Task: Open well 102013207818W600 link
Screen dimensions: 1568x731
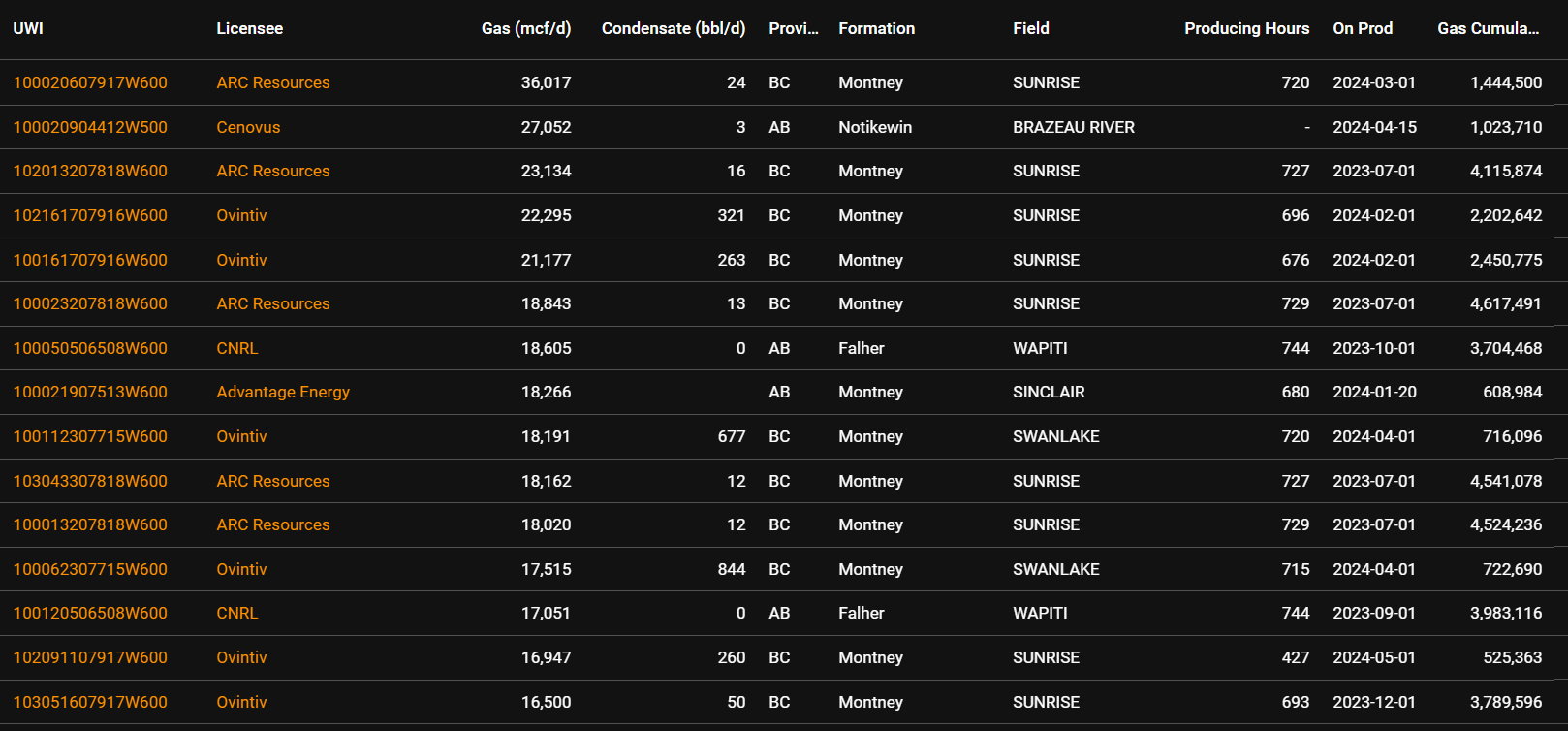Action: (x=90, y=171)
